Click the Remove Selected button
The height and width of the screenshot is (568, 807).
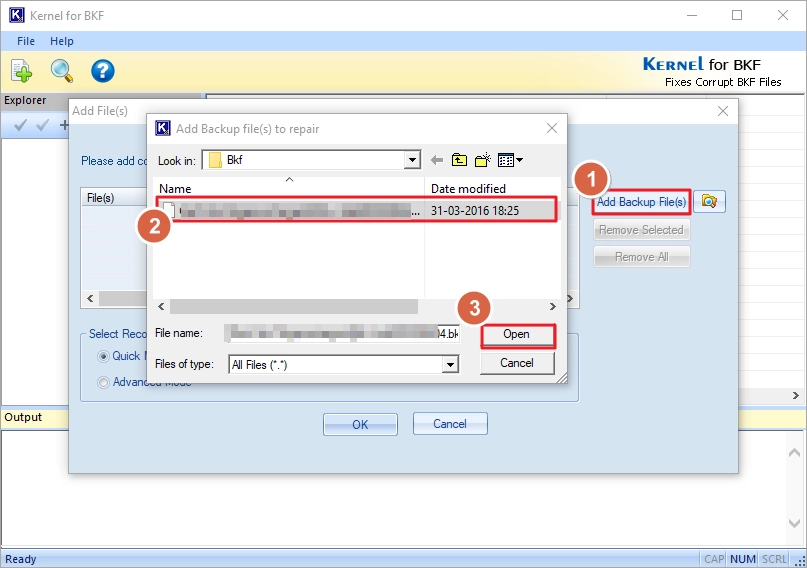(641, 229)
